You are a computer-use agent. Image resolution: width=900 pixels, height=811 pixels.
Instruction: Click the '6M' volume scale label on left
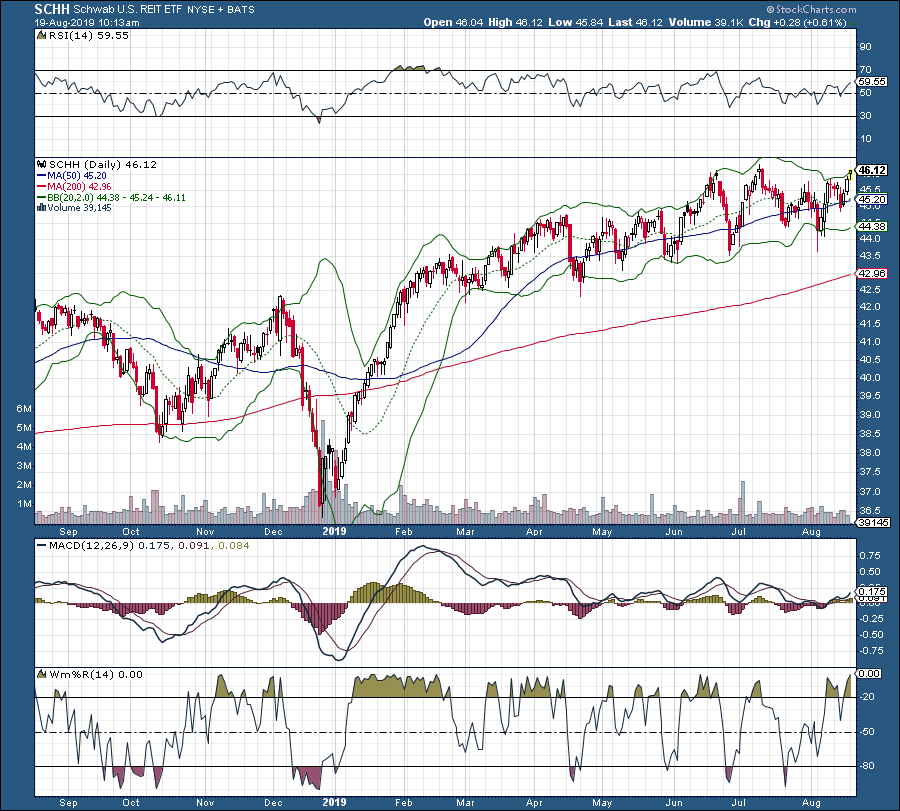coord(24,409)
